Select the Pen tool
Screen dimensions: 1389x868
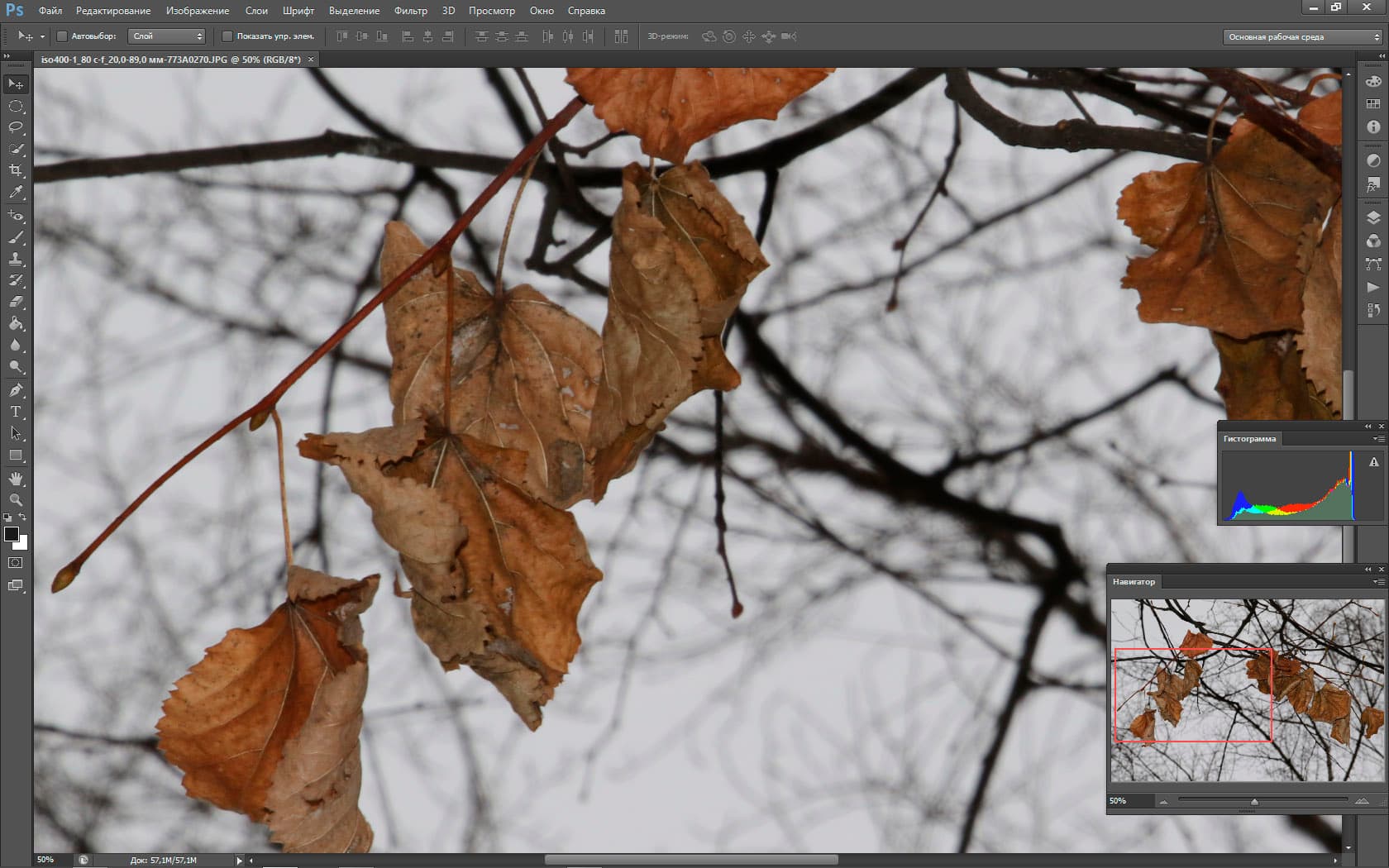[x=16, y=389]
